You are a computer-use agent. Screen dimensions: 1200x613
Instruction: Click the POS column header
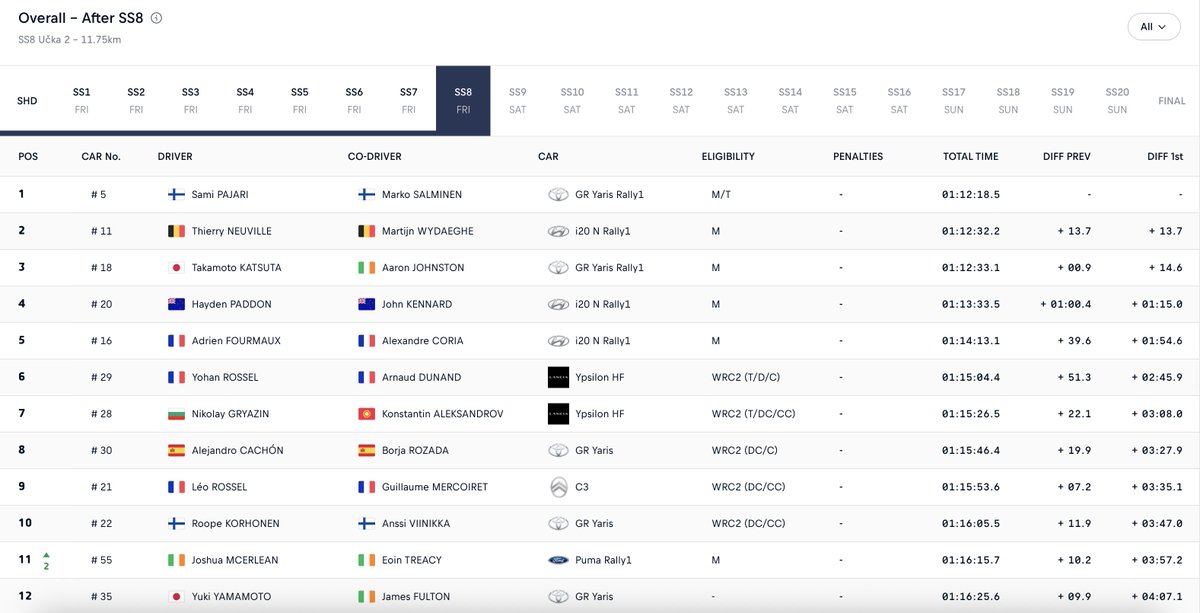coord(28,157)
